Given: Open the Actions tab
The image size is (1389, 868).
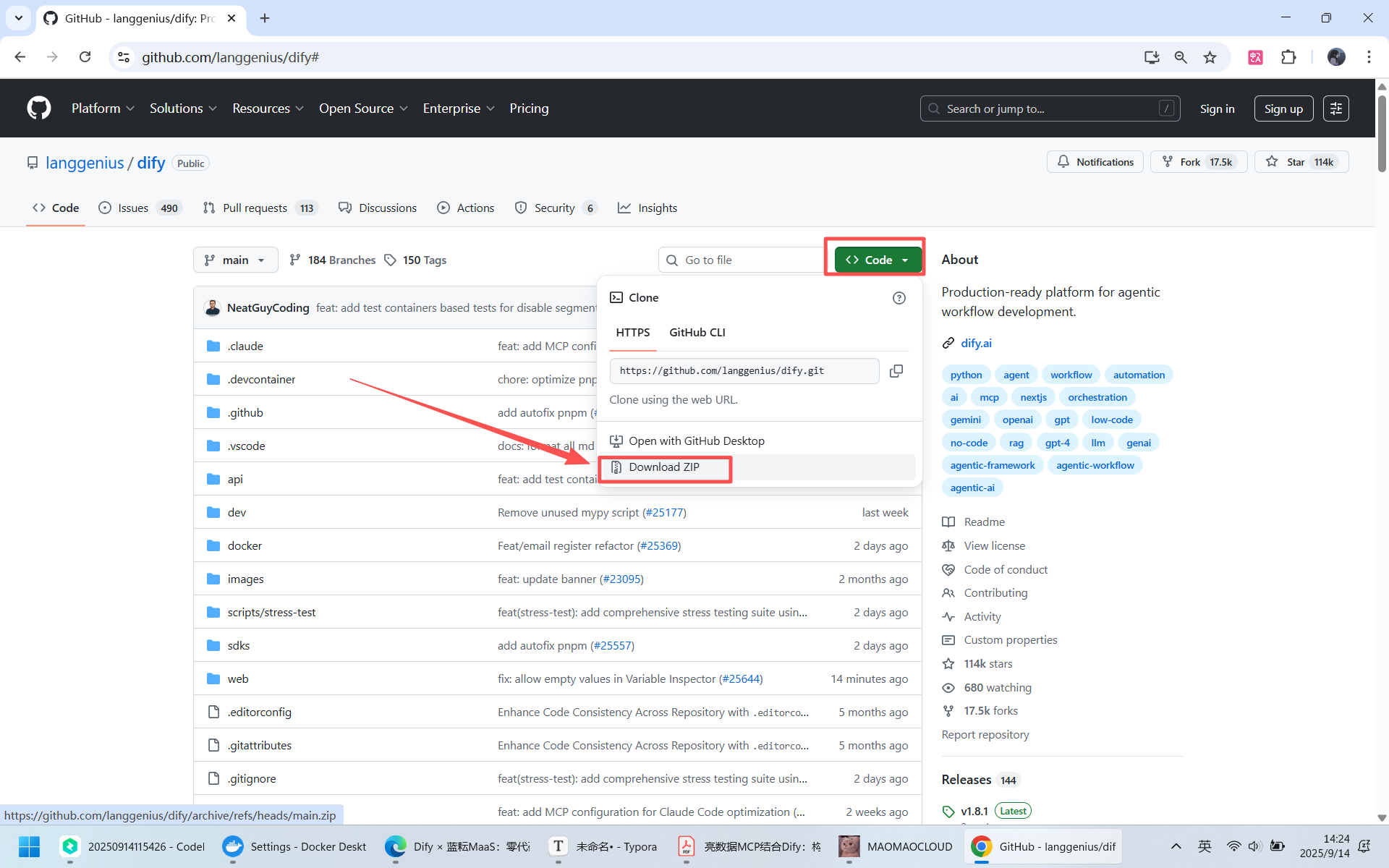Looking at the screenshot, I should pyautogui.click(x=466, y=208).
